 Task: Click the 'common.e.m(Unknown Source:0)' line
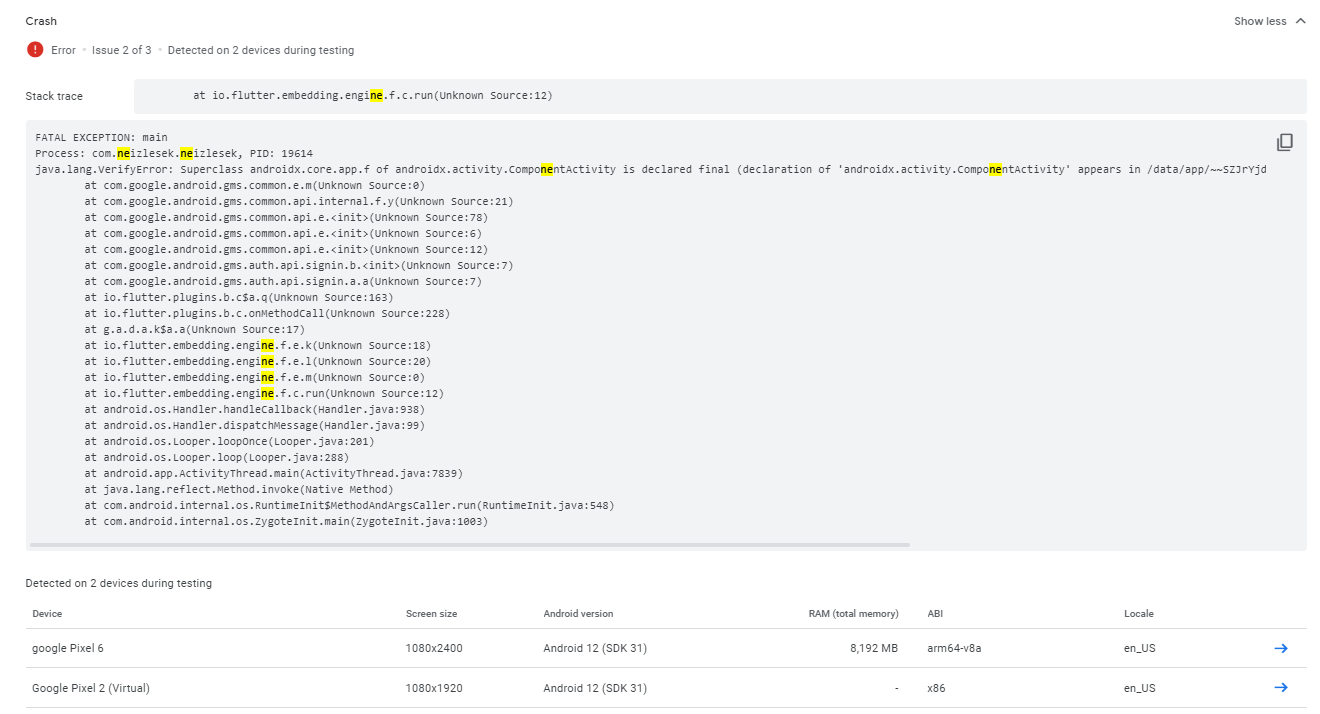254,185
